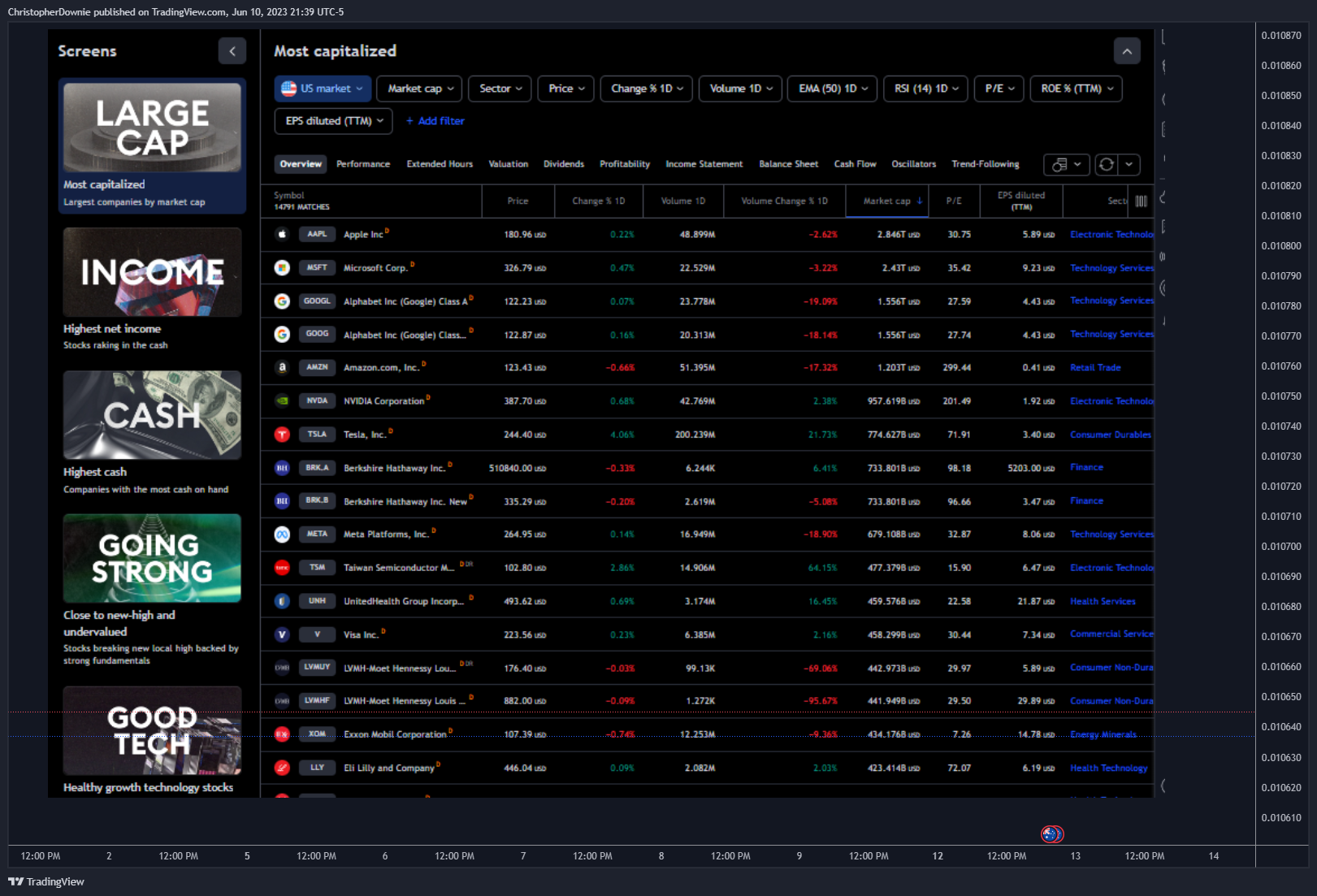Open the US market filter dropdown

click(x=323, y=89)
